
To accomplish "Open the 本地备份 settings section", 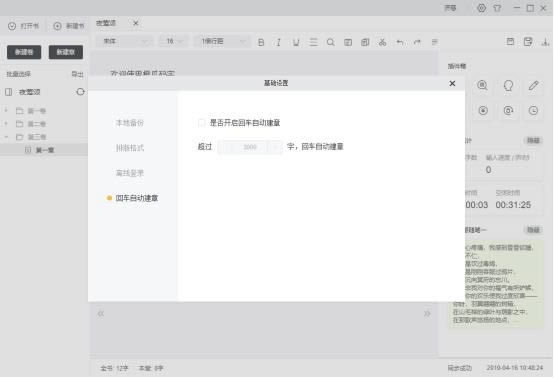I will 130,123.
